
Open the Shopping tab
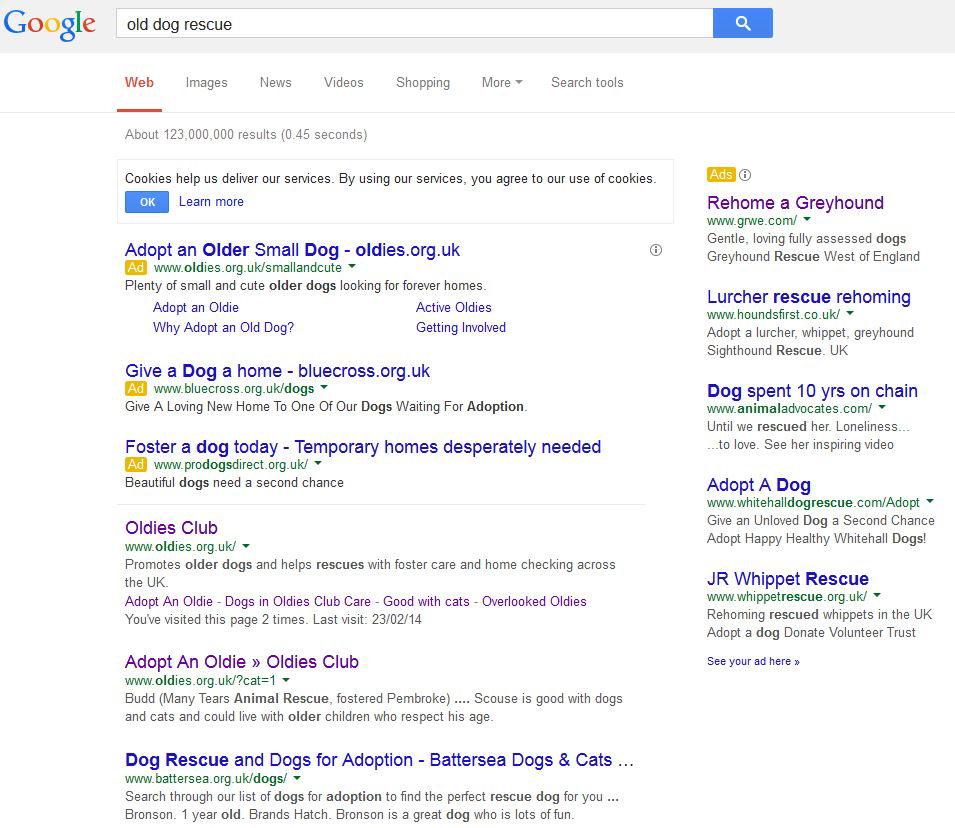423,83
